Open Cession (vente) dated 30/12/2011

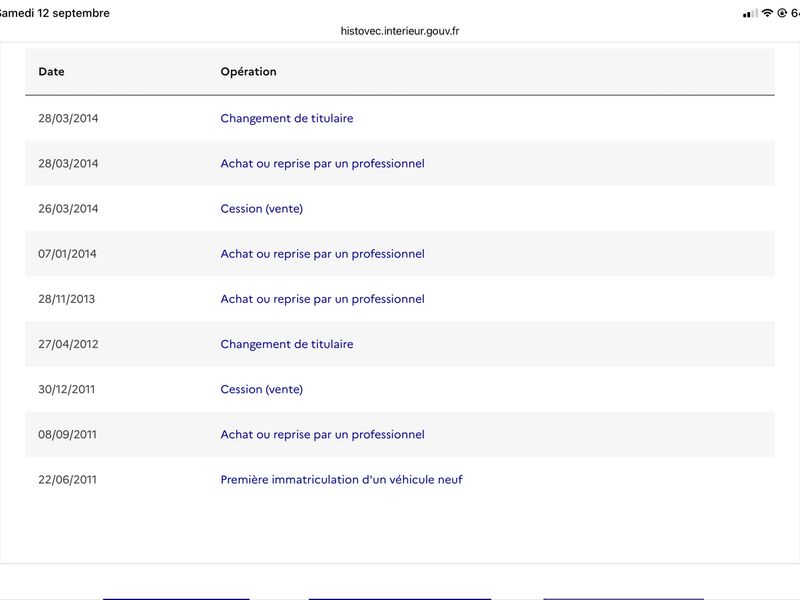(262, 389)
